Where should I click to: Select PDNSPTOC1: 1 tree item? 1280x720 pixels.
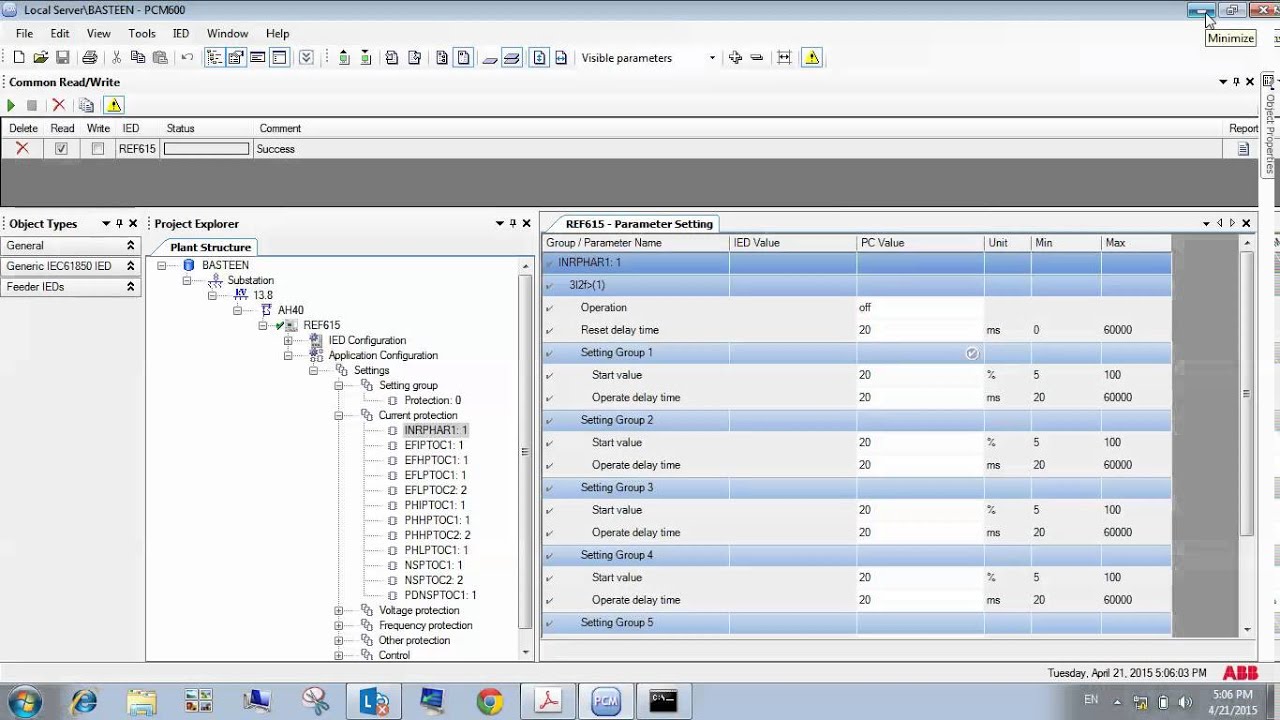[x=440, y=595]
